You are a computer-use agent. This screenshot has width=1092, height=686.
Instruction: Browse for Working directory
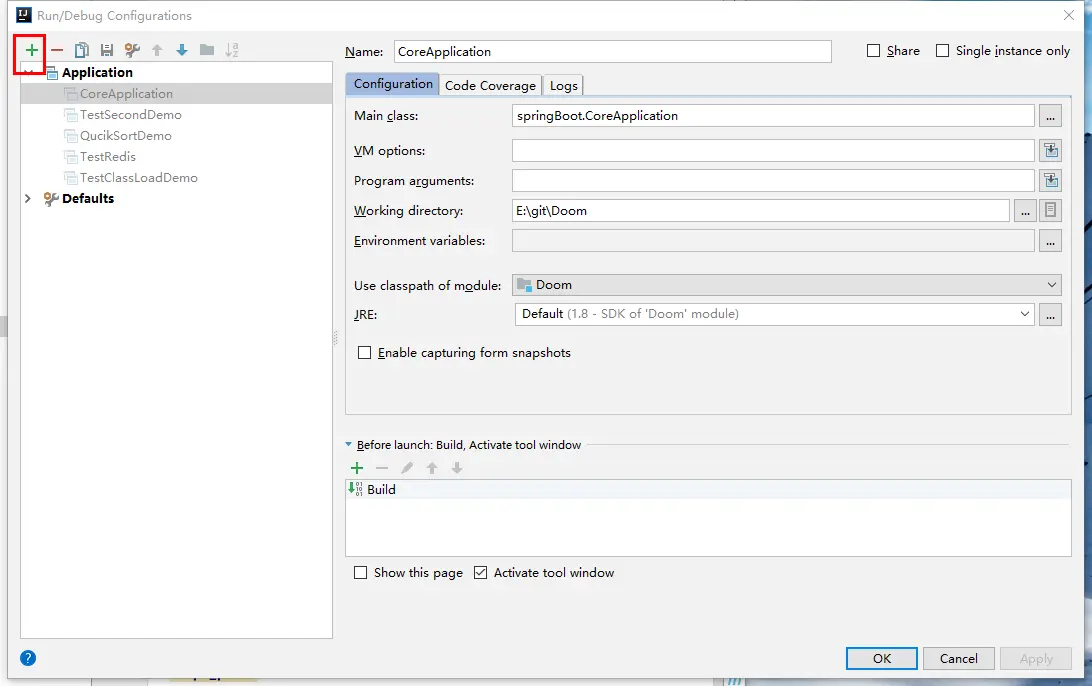1024,210
